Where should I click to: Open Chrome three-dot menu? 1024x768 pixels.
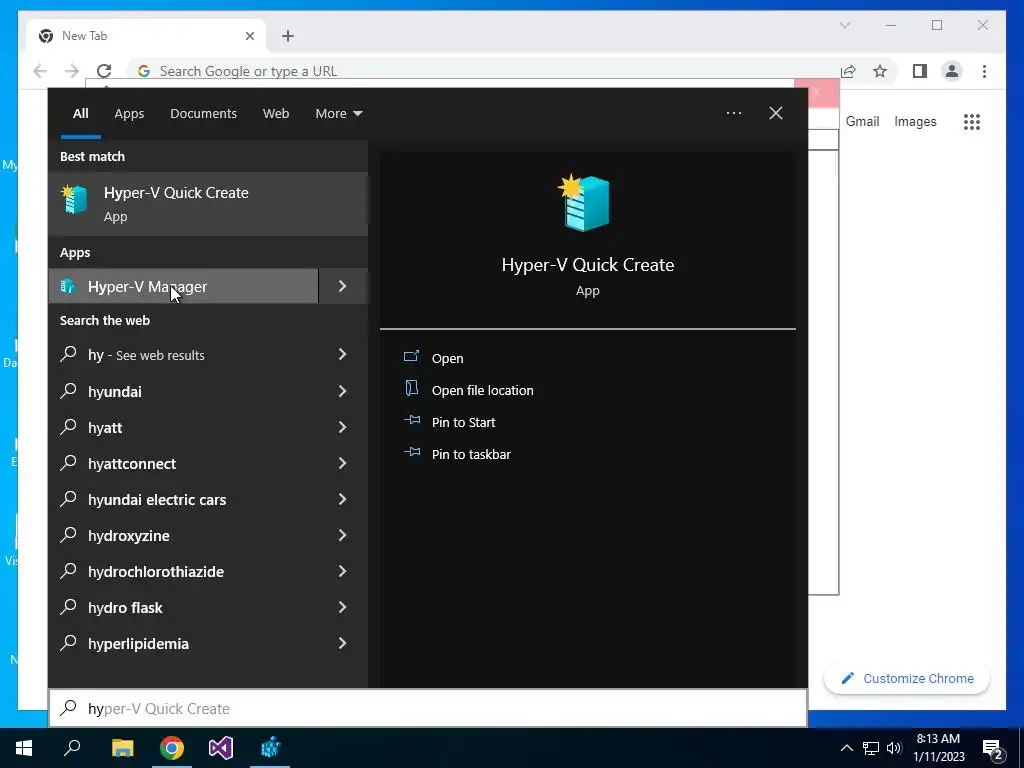tap(984, 71)
